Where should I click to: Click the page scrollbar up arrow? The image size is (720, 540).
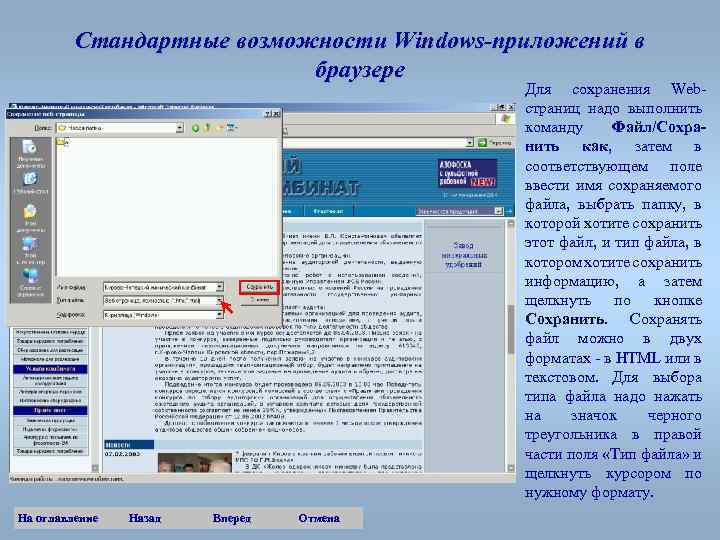point(510,223)
